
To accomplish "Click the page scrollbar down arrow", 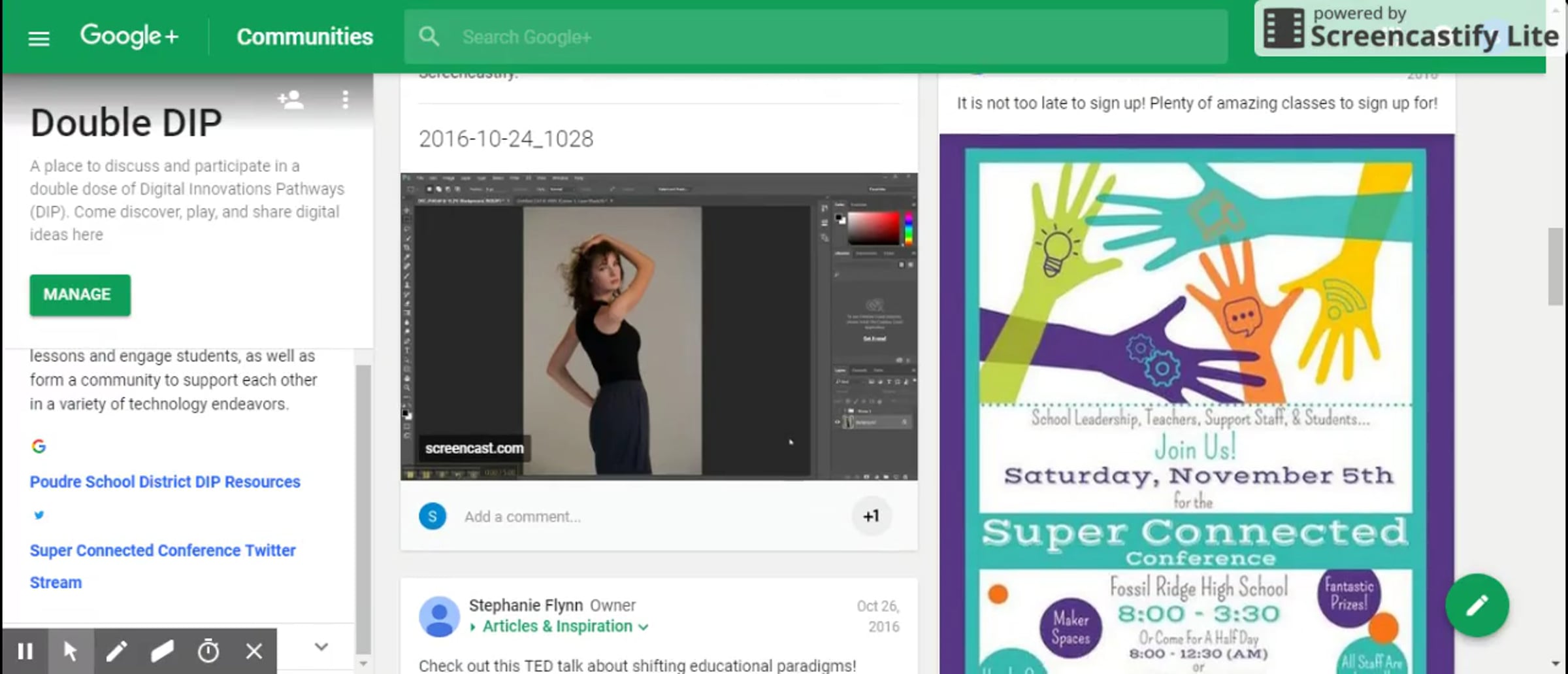I will tap(1556, 664).
